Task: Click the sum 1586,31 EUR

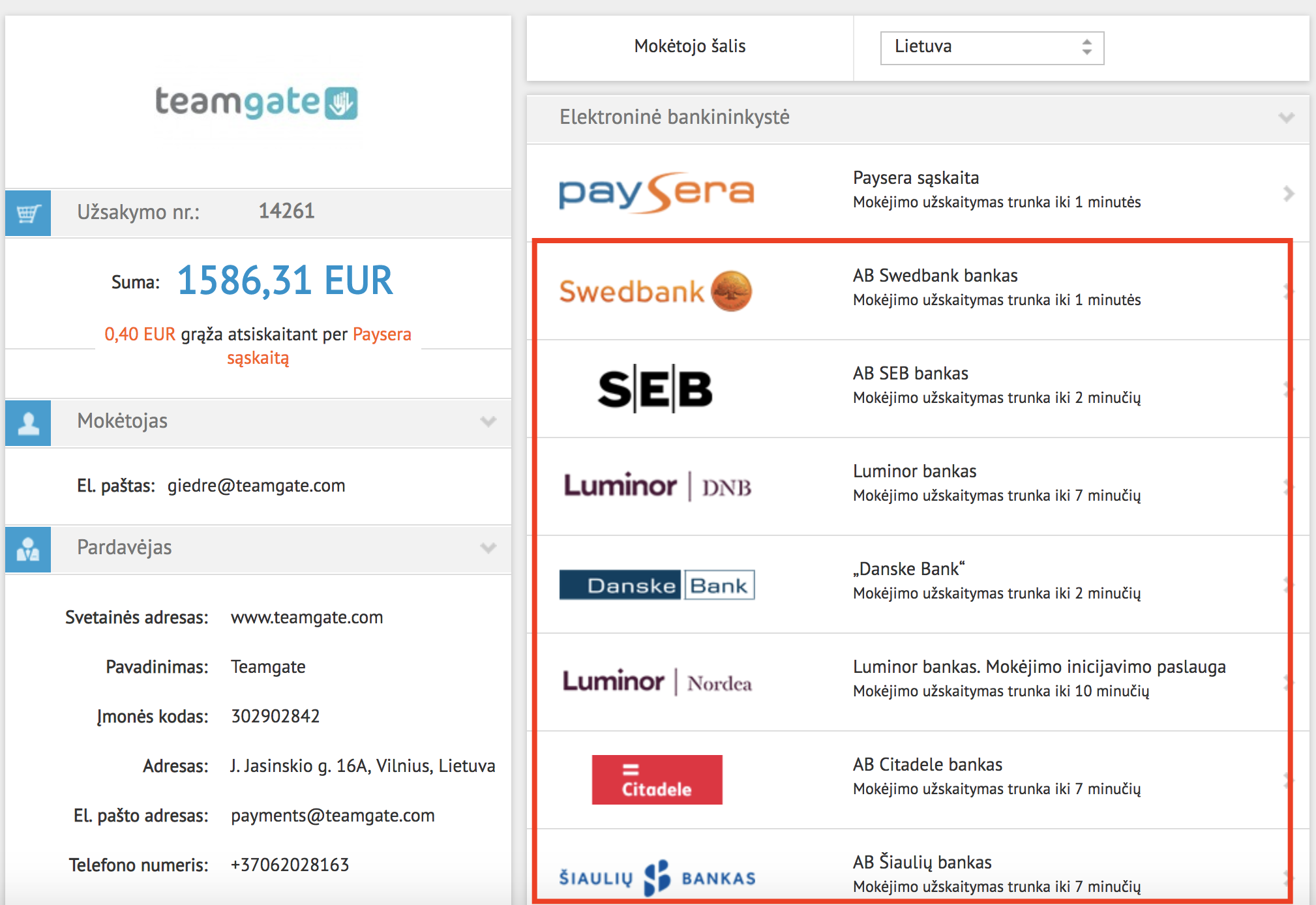Action: 285,280
